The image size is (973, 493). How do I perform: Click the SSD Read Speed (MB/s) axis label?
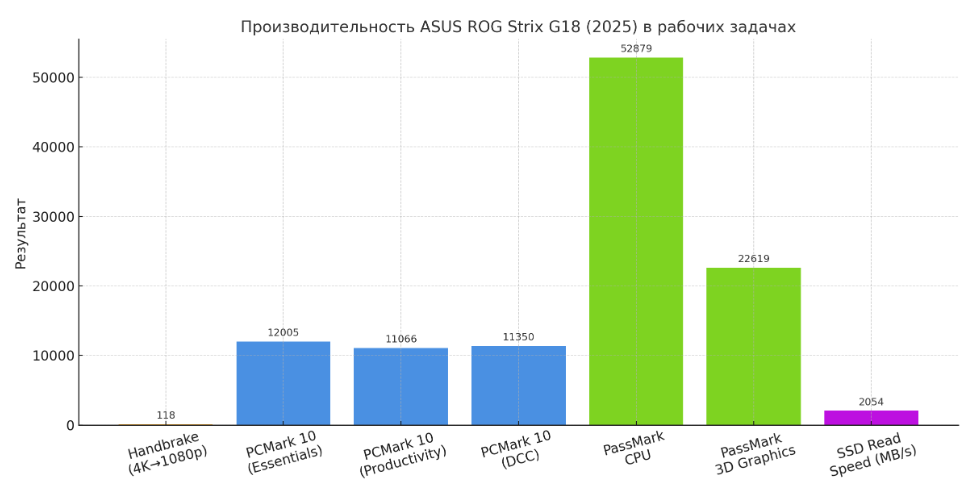pyautogui.click(x=871, y=455)
